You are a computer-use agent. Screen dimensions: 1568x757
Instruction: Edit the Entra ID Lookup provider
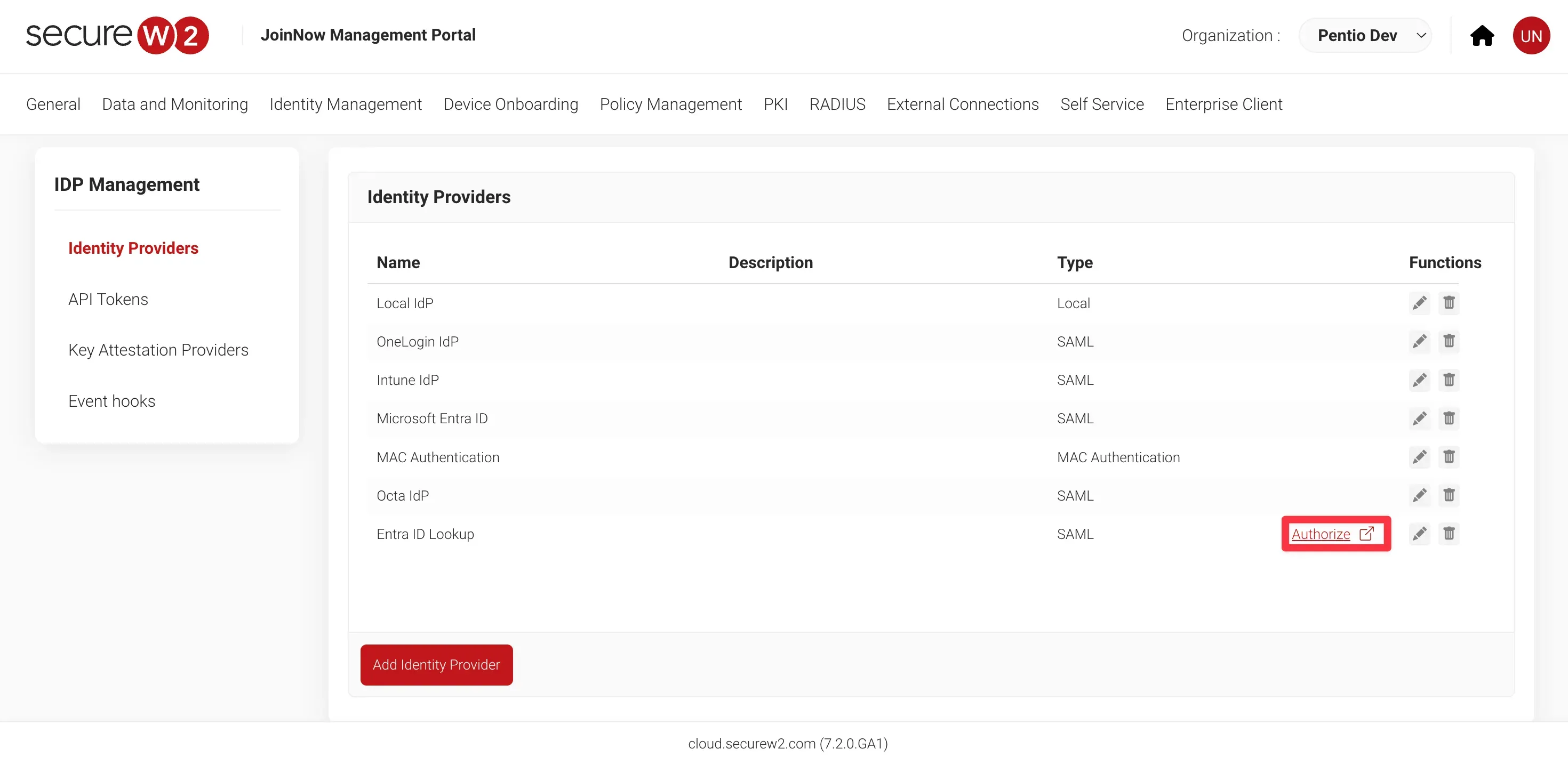point(1419,534)
